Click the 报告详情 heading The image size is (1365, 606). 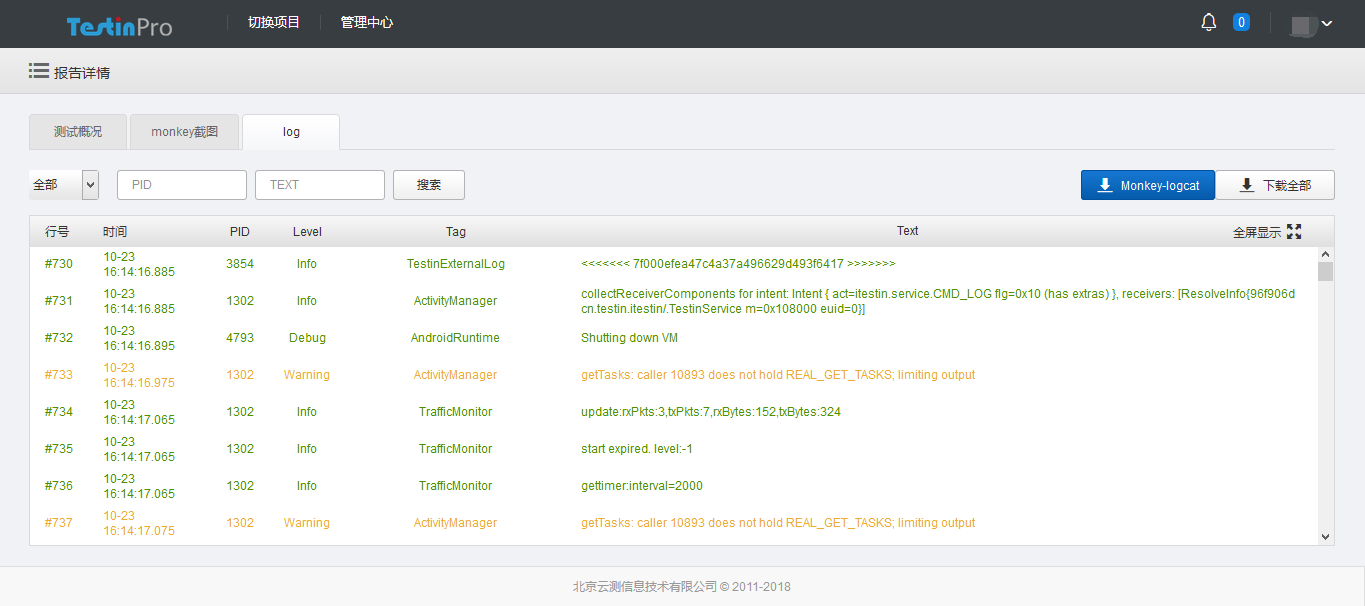click(x=82, y=72)
